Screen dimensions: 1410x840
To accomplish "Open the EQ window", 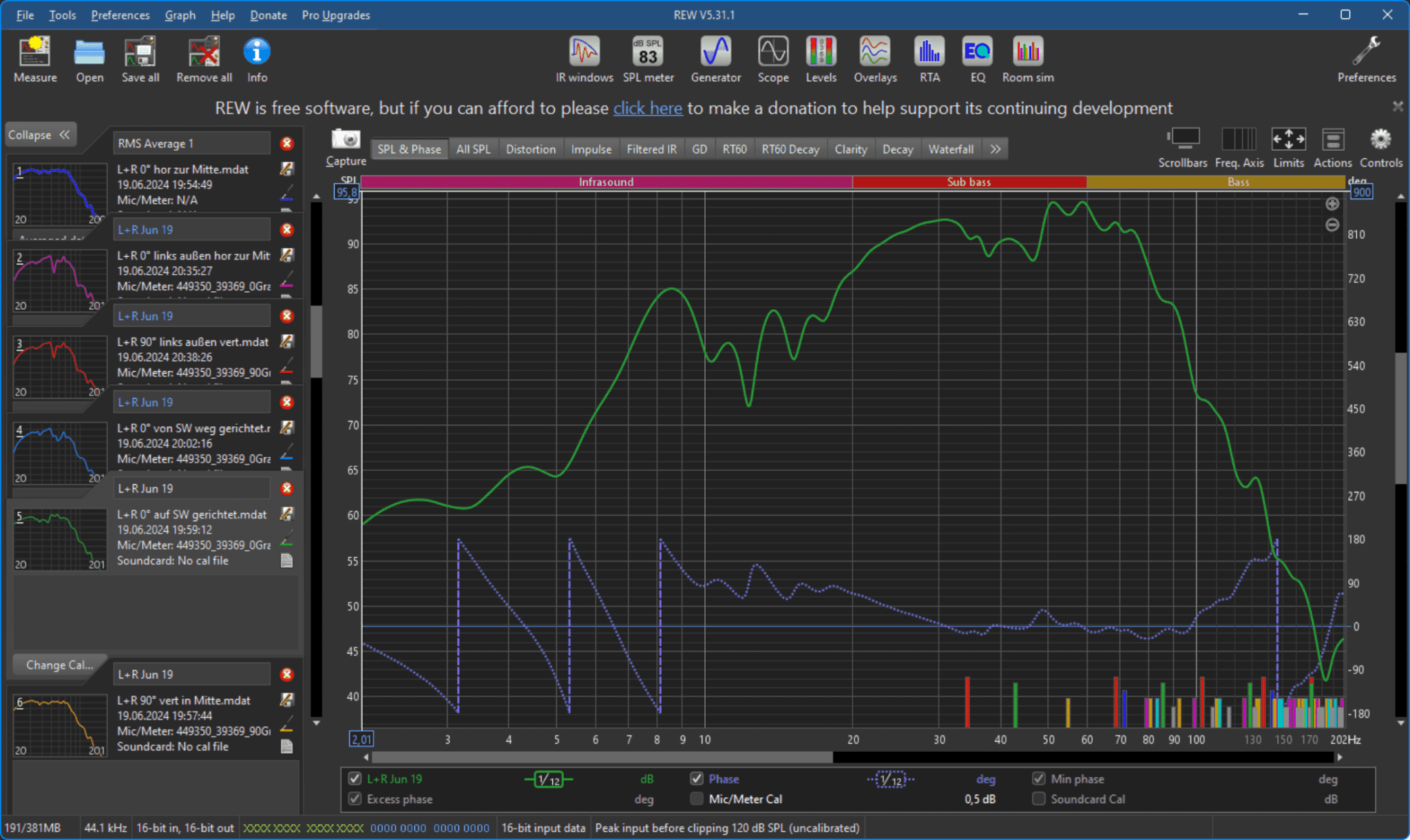I will click(x=978, y=59).
